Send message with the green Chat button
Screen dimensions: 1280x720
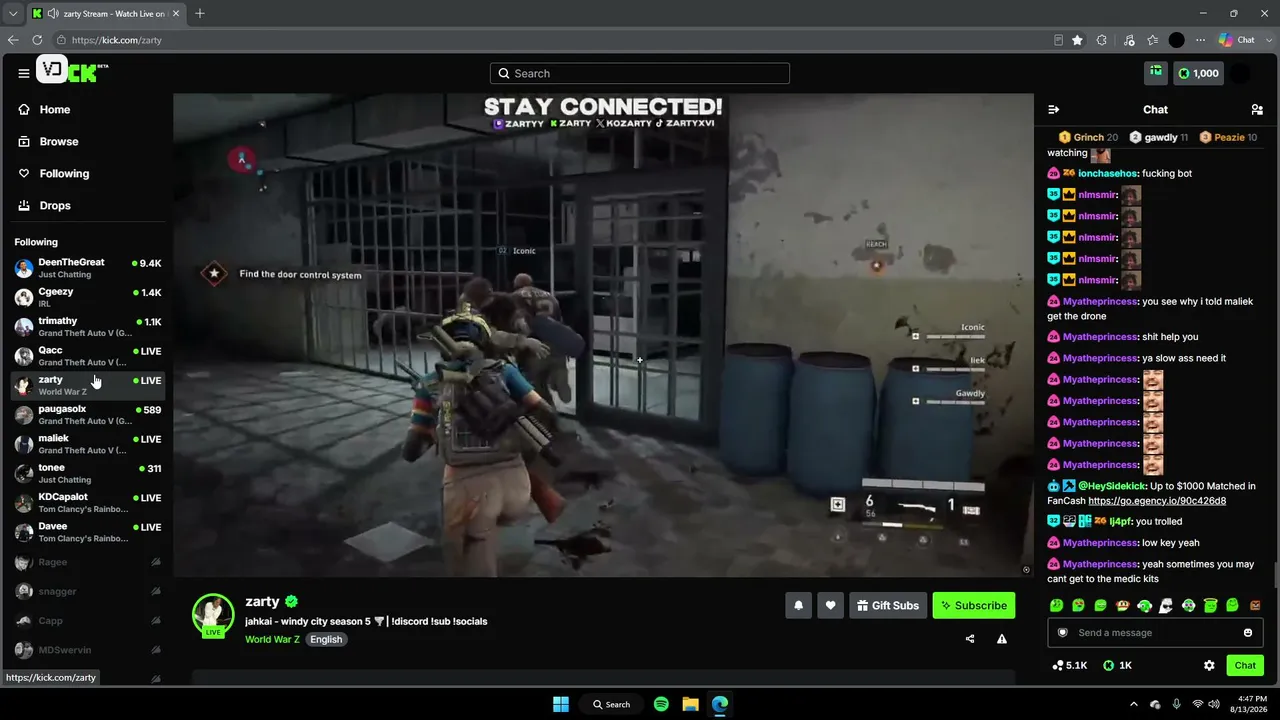1245,665
